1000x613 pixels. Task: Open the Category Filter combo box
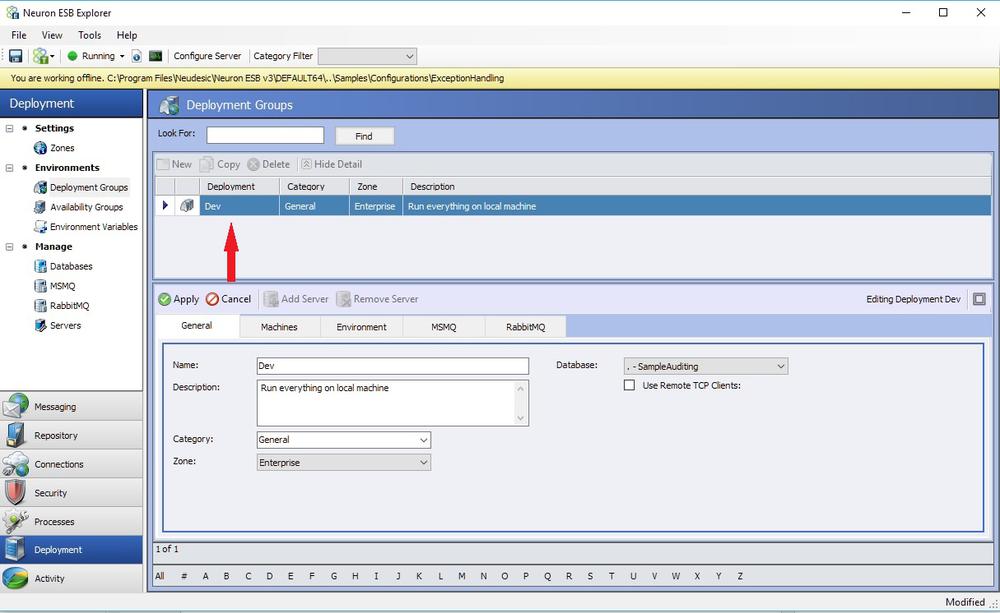pos(367,56)
